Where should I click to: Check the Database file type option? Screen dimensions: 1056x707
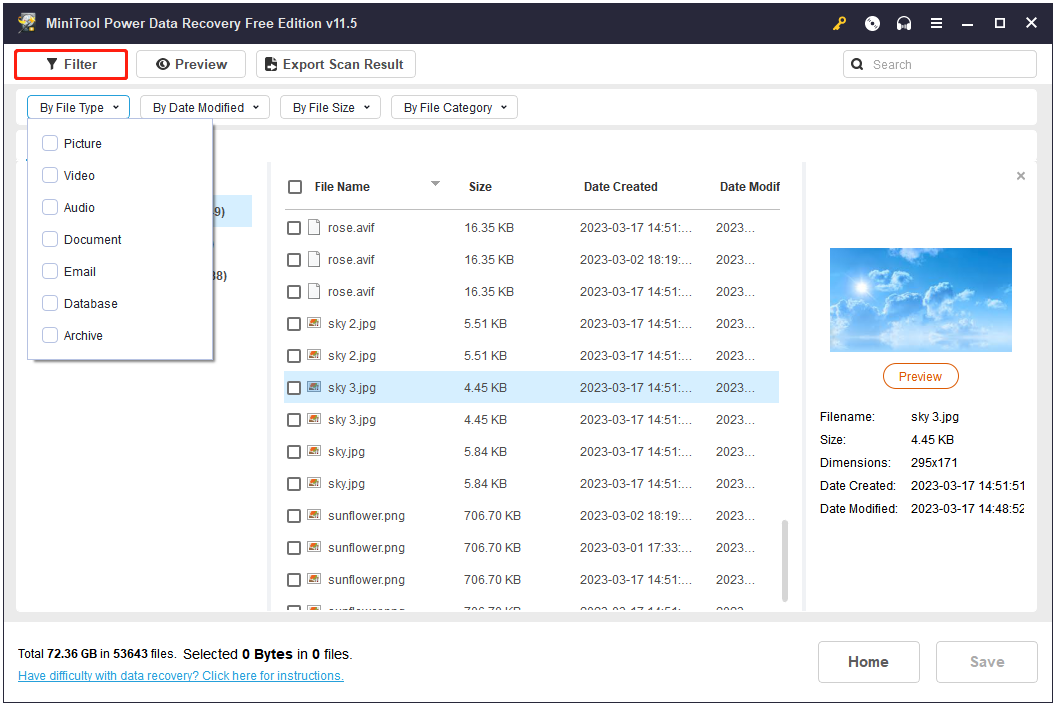(50, 303)
